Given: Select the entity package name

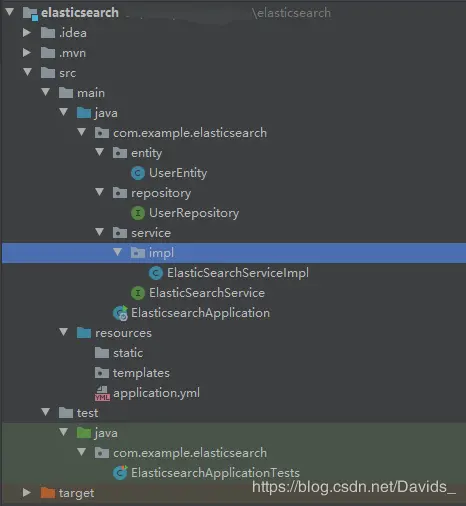Looking at the screenshot, I should [147, 153].
